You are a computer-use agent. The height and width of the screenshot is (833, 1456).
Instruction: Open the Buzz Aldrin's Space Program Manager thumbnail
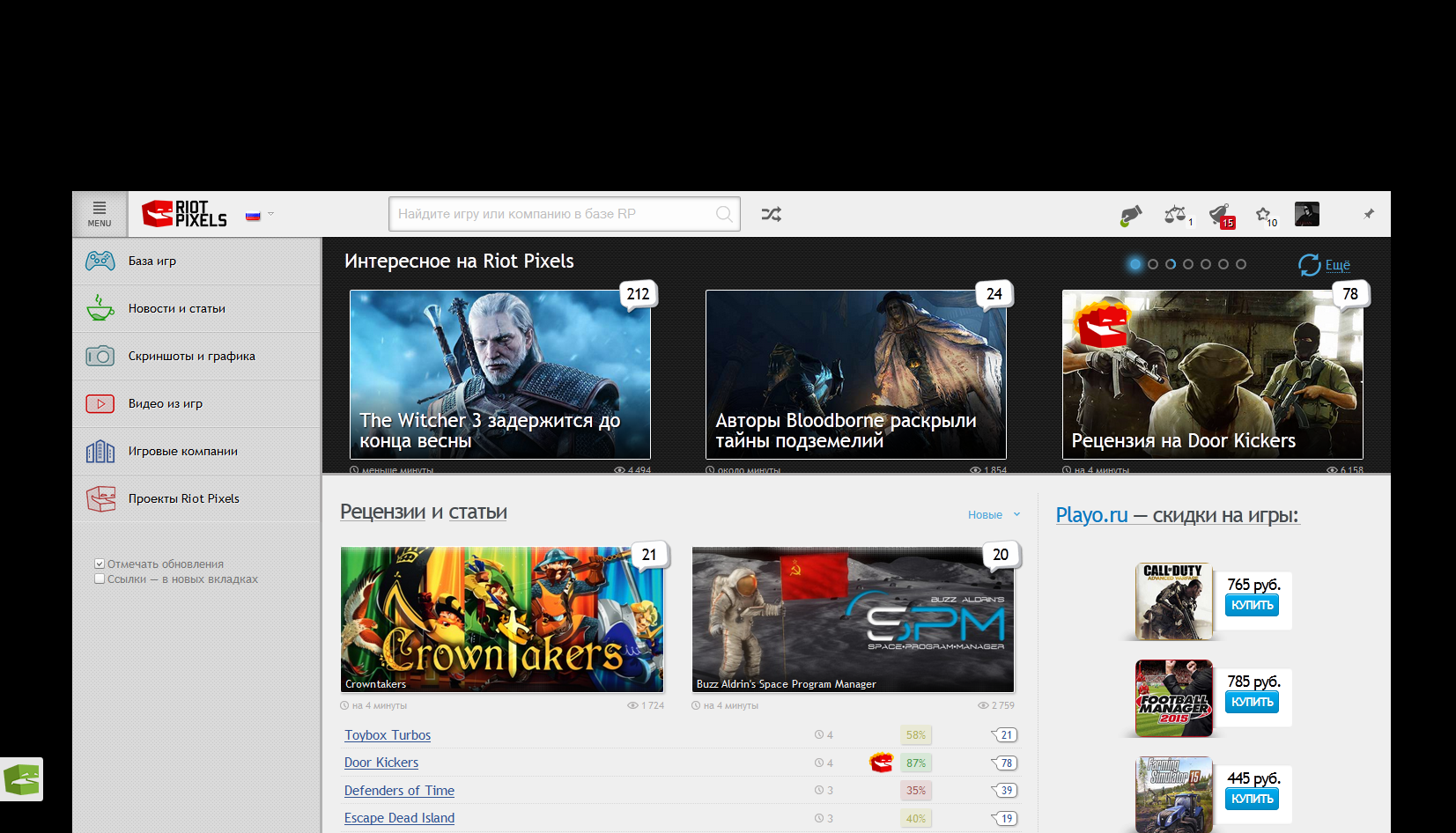click(x=854, y=620)
